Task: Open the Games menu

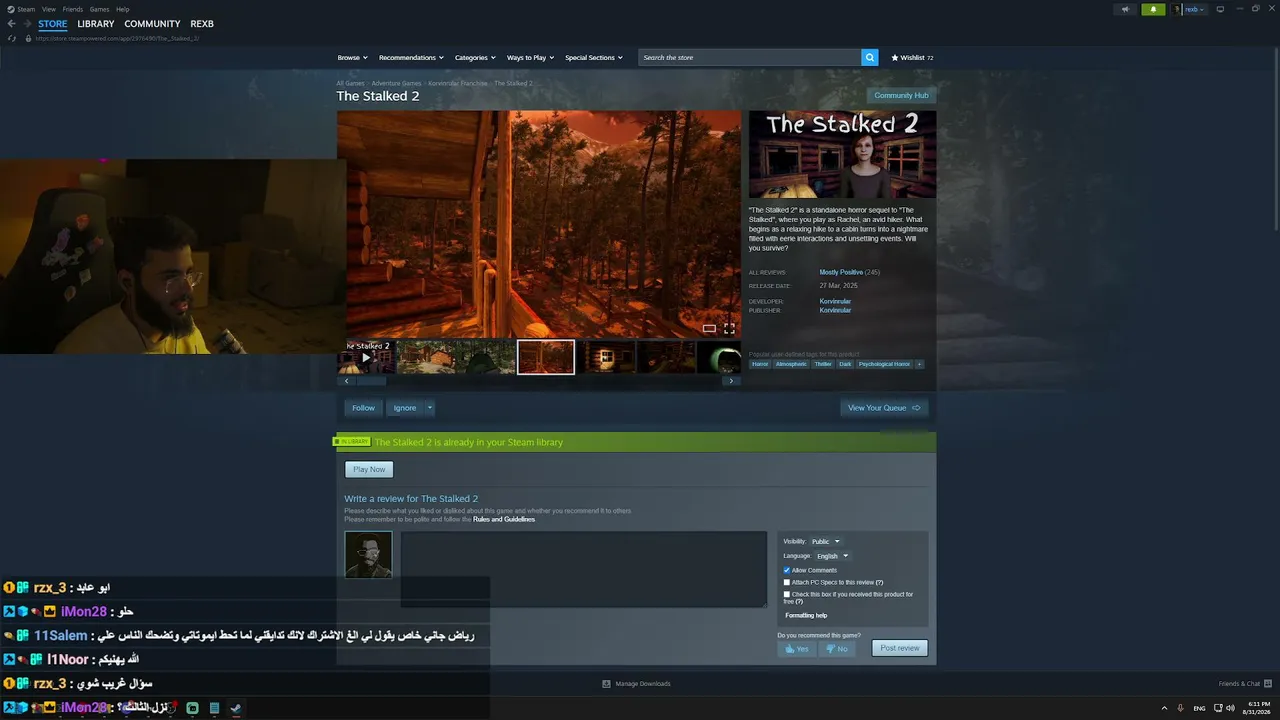Action: point(100,9)
